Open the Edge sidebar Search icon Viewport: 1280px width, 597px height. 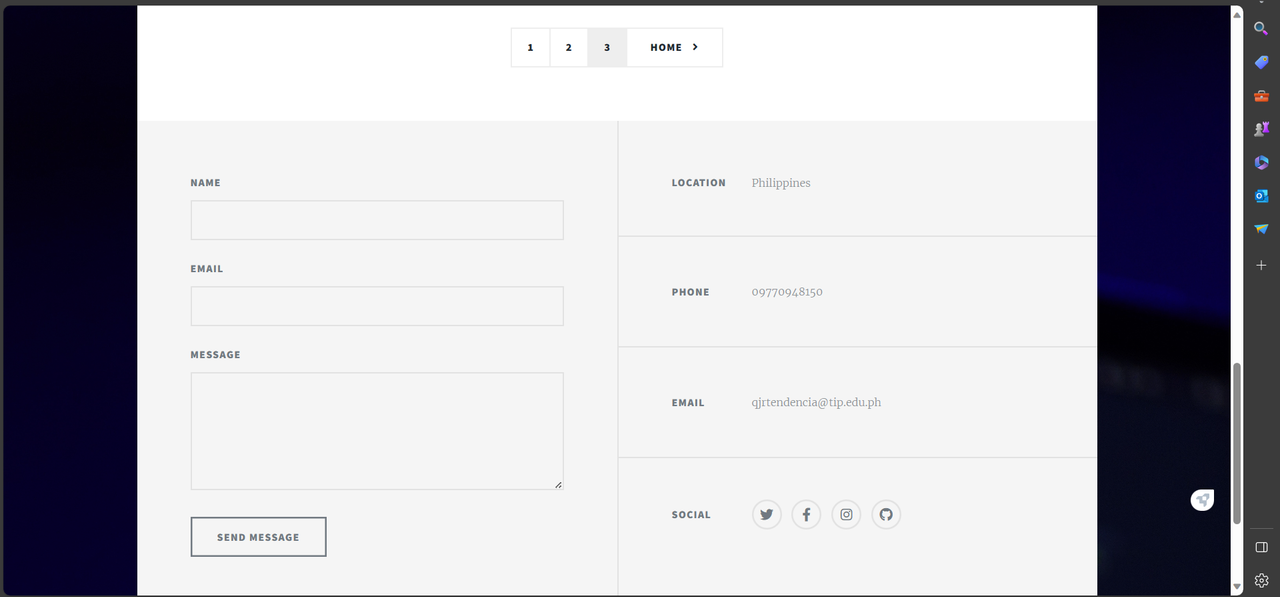(1261, 29)
